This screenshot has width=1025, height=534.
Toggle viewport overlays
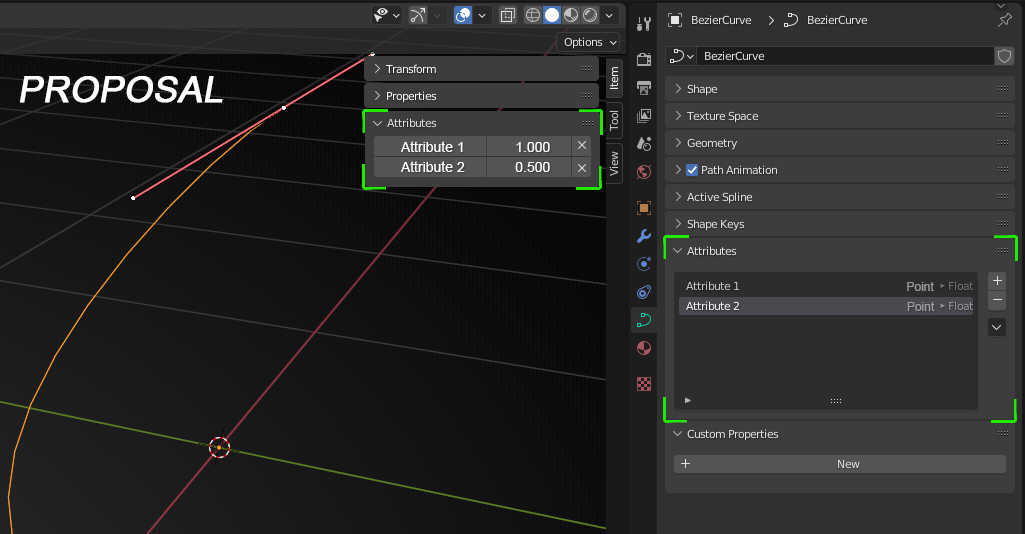coord(463,14)
